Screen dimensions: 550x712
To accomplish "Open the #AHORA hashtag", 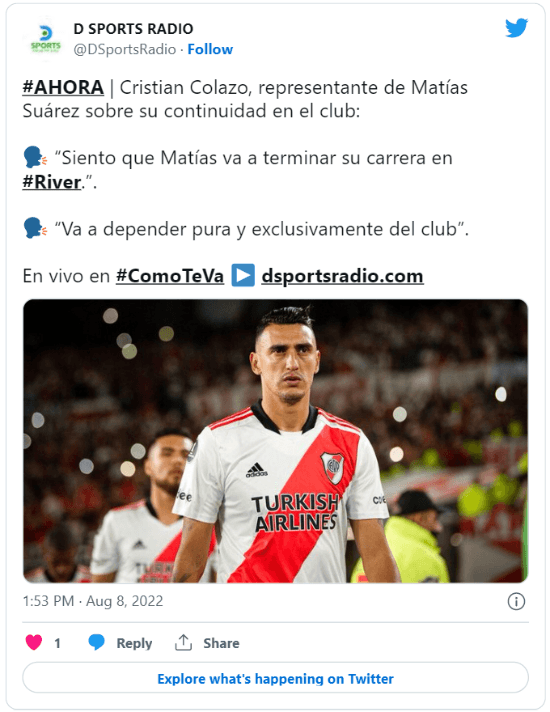I will click(x=63, y=87).
